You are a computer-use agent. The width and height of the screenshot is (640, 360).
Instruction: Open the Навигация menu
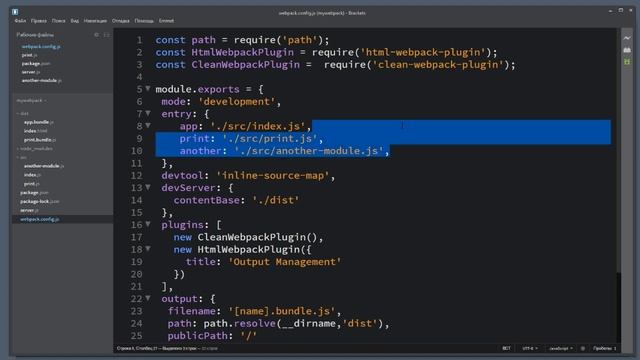[x=95, y=20]
